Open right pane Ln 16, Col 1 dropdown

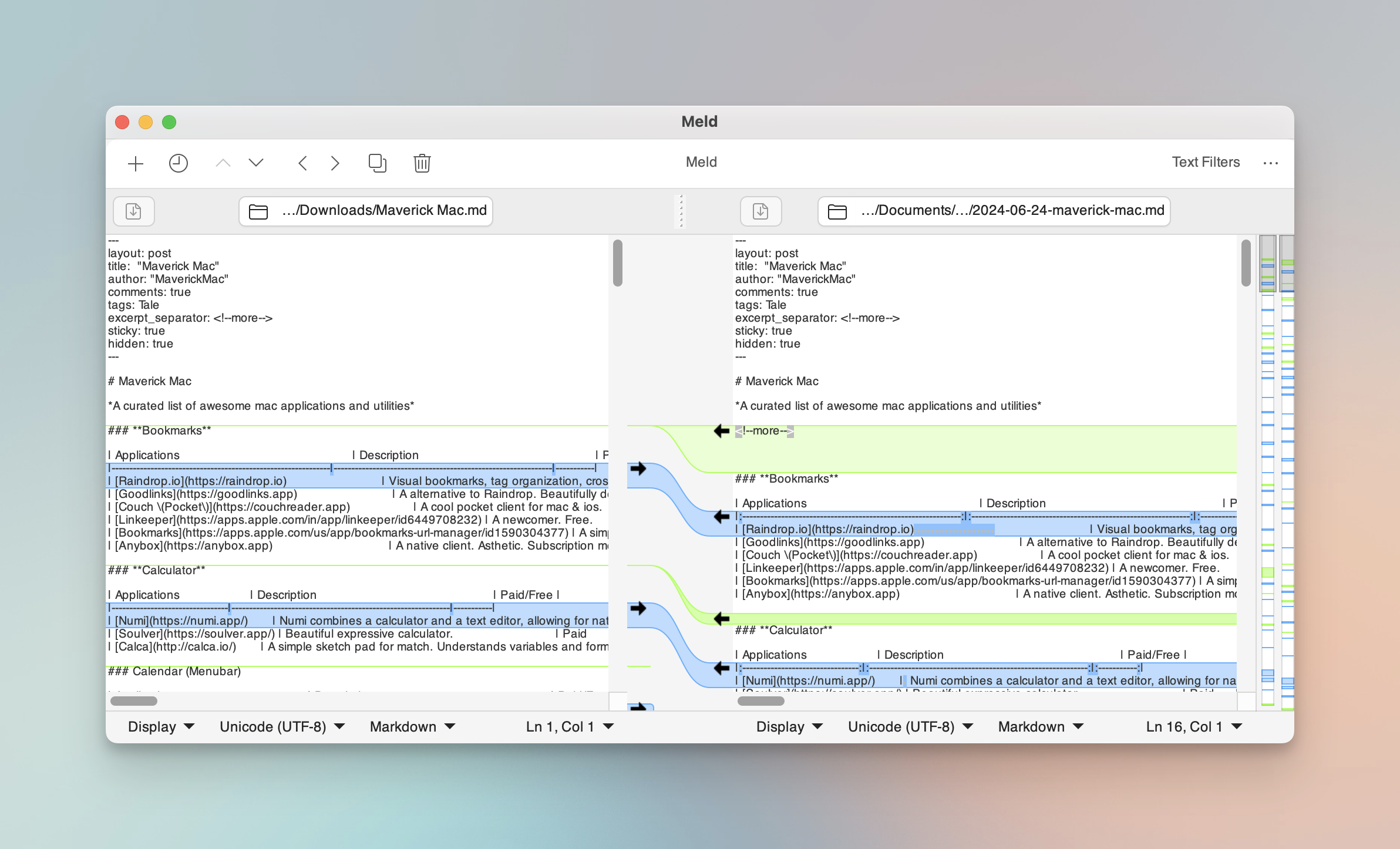pos(1194,727)
